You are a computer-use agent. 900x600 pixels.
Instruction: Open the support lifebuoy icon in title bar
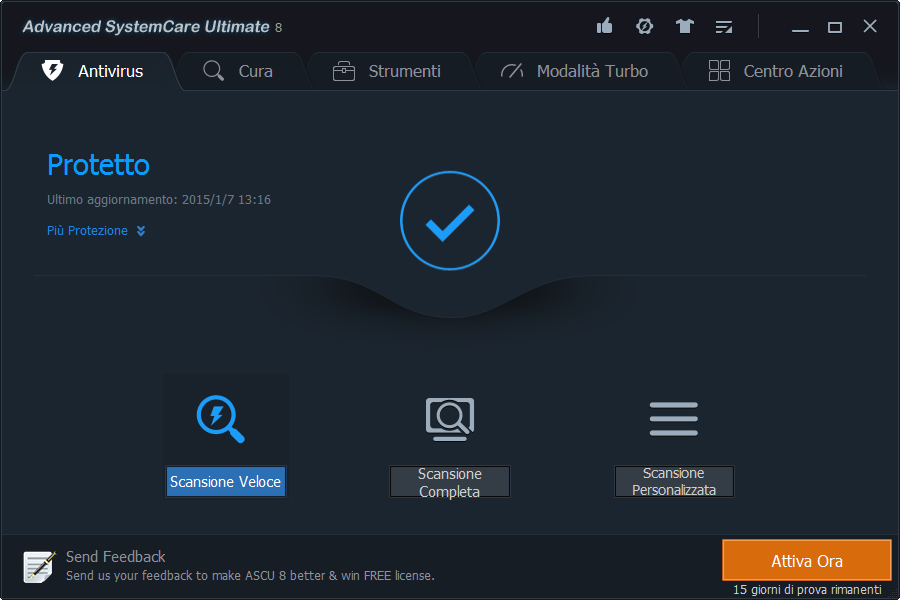(644, 26)
